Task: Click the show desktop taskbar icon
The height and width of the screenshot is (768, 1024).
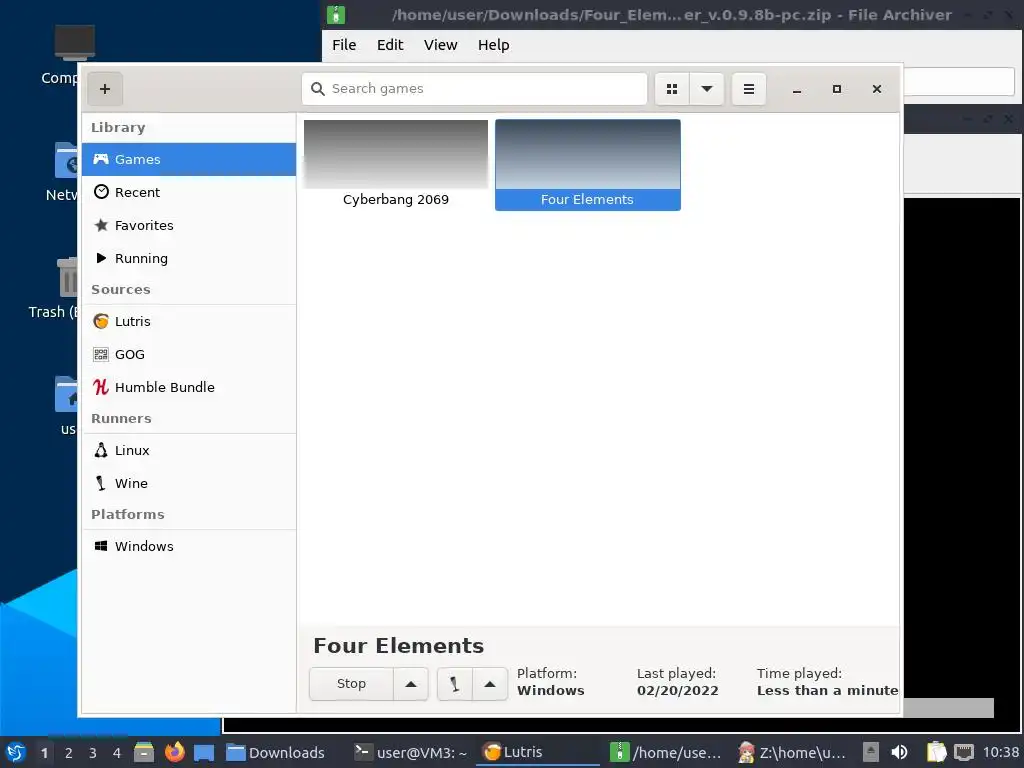Action: coord(204,752)
